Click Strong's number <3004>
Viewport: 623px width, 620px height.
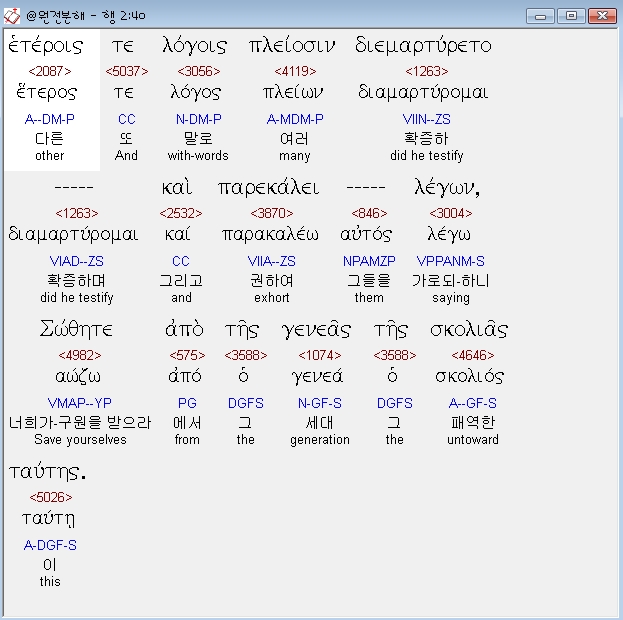451,213
